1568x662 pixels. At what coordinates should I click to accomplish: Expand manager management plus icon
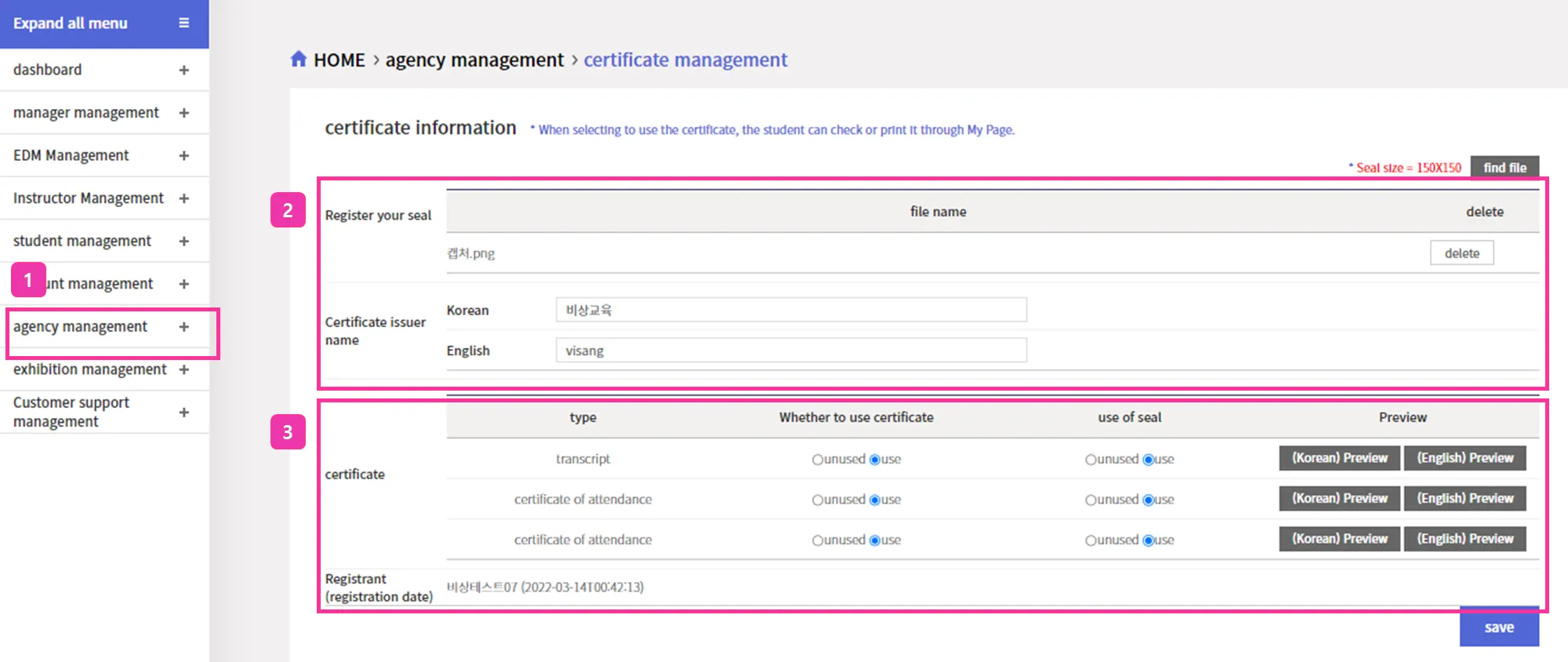tap(183, 113)
